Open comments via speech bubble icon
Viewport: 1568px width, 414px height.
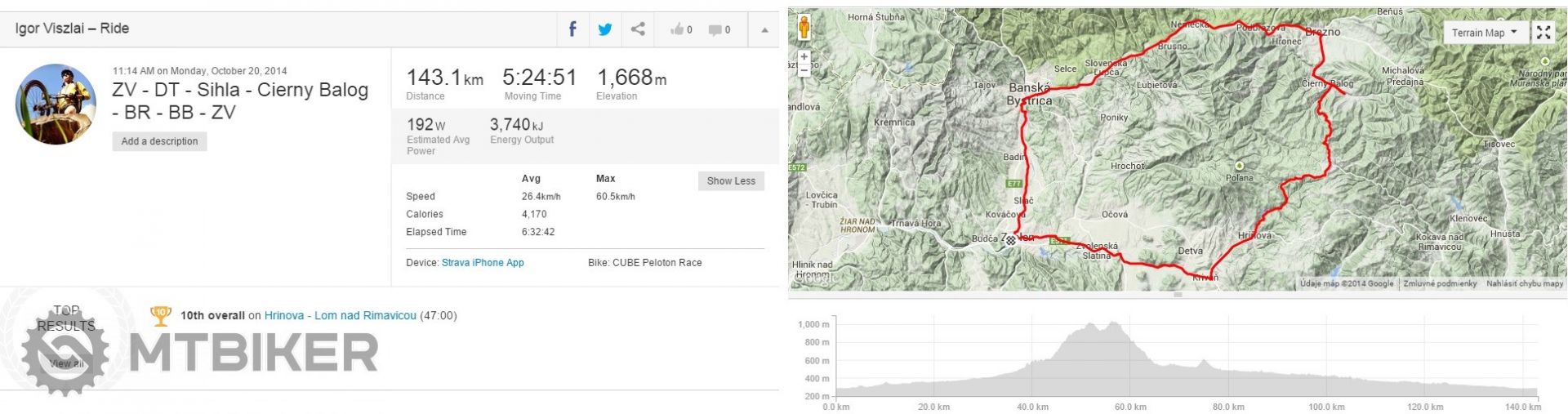(719, 30)
